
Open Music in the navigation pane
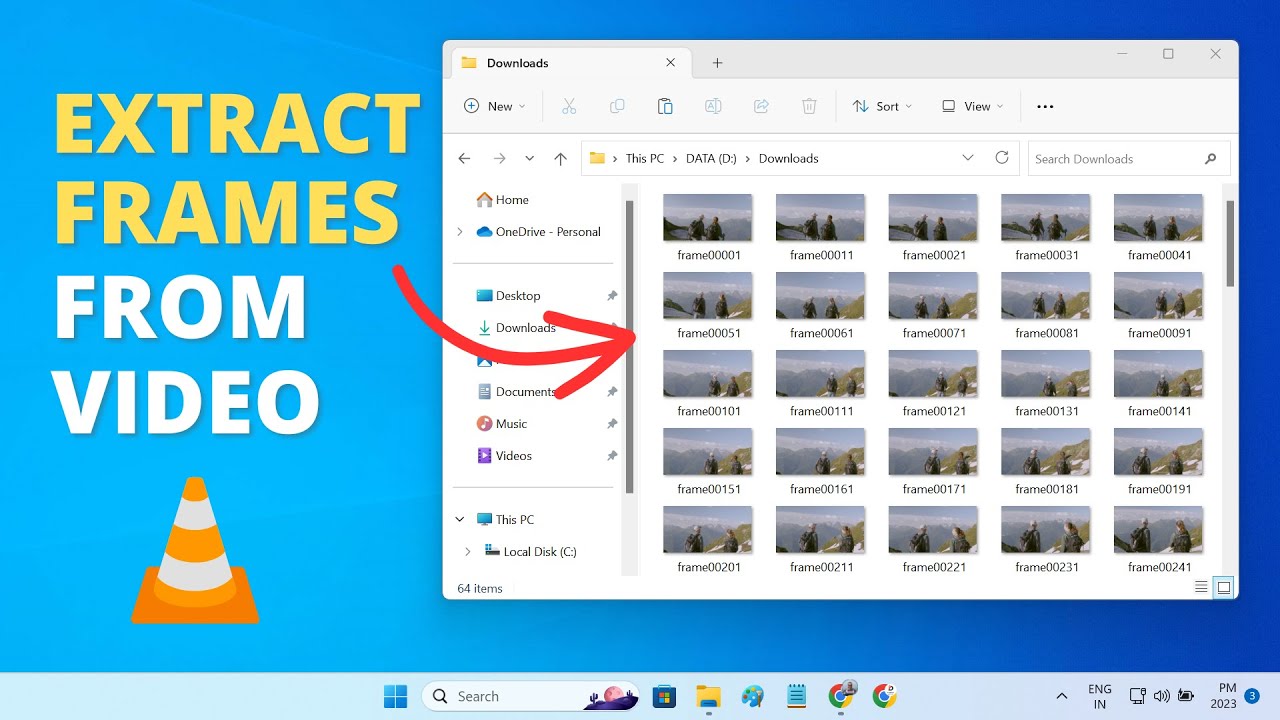[x=502, y=424]
